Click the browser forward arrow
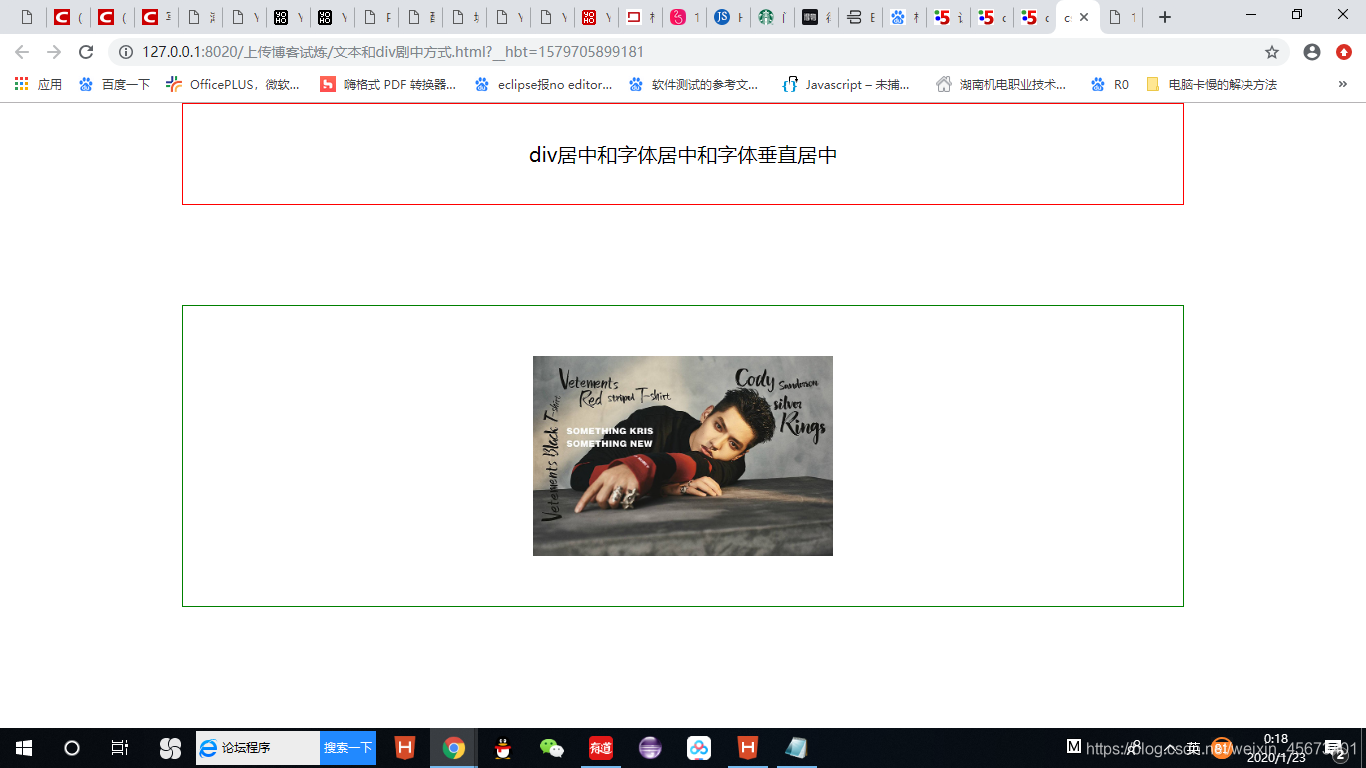The height and width of the screenshot is (768, 1366). (x=54, y=52)
